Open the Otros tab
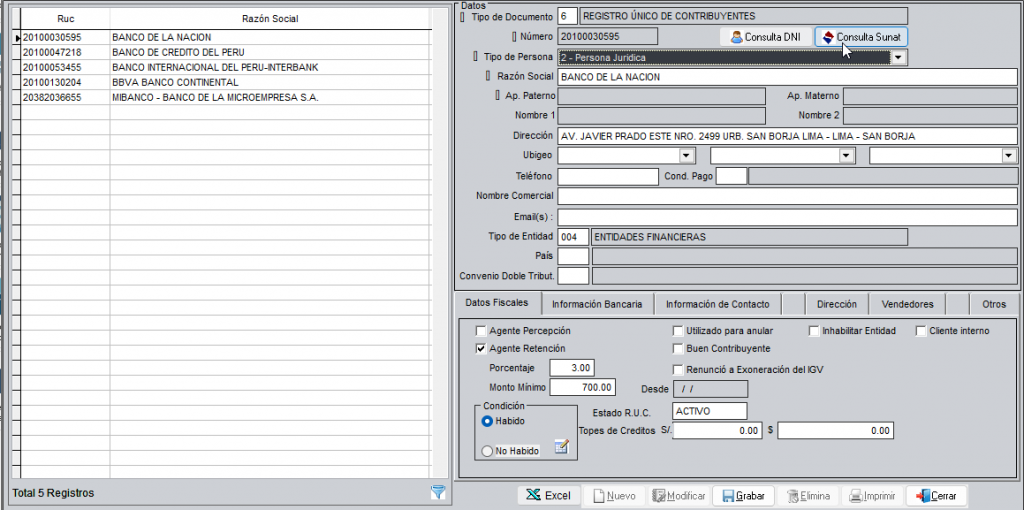This screenshot has width=1024, height=510. [x=994, y=304]
